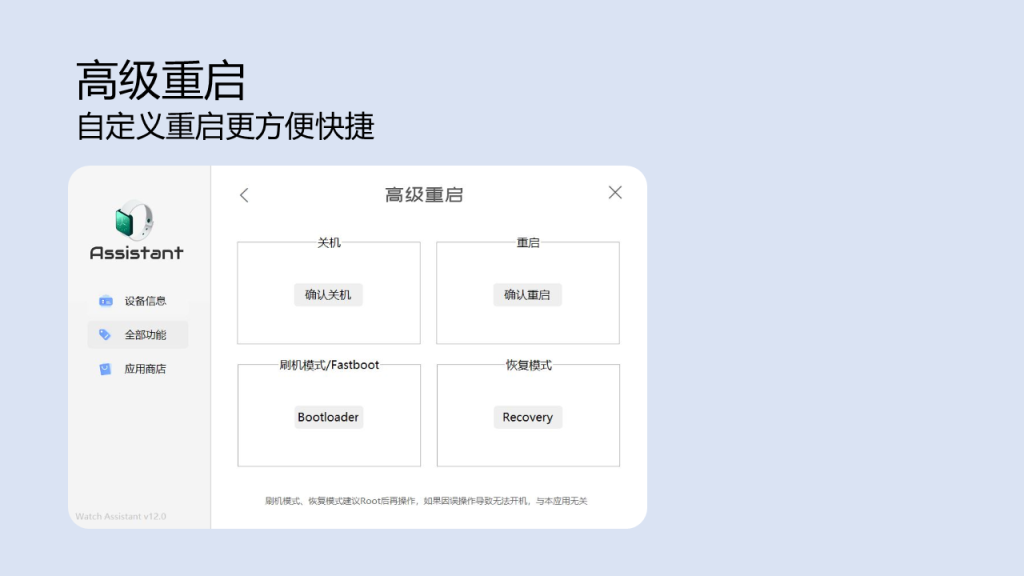Click the 设备信息 sidebar icon
This screenshot has height=576, width=1024.
[x=106, y=301]
